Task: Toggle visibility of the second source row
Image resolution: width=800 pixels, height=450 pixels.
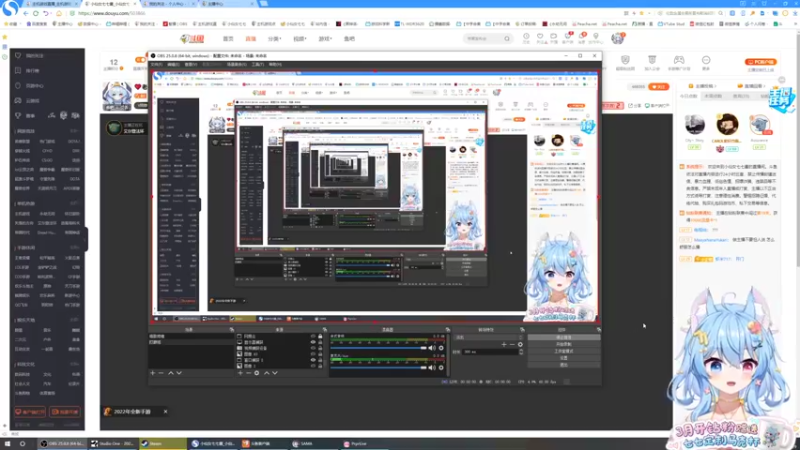Action: point(313,342)
